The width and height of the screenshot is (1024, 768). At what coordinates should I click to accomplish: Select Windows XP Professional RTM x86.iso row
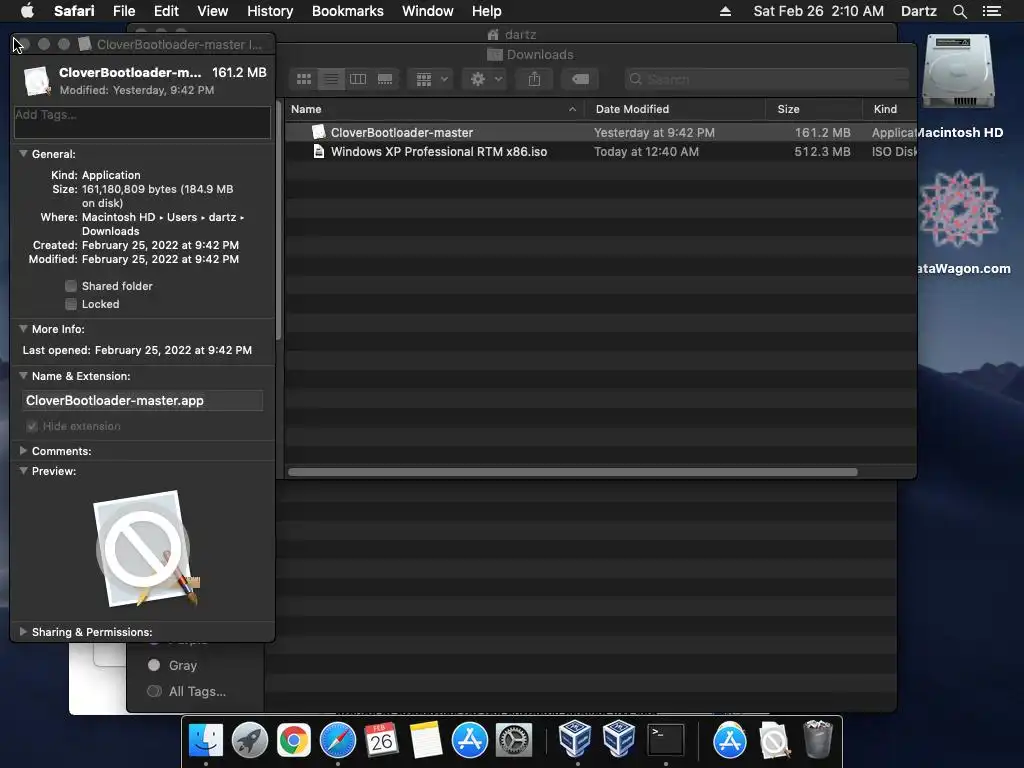(x=600, y=152)
